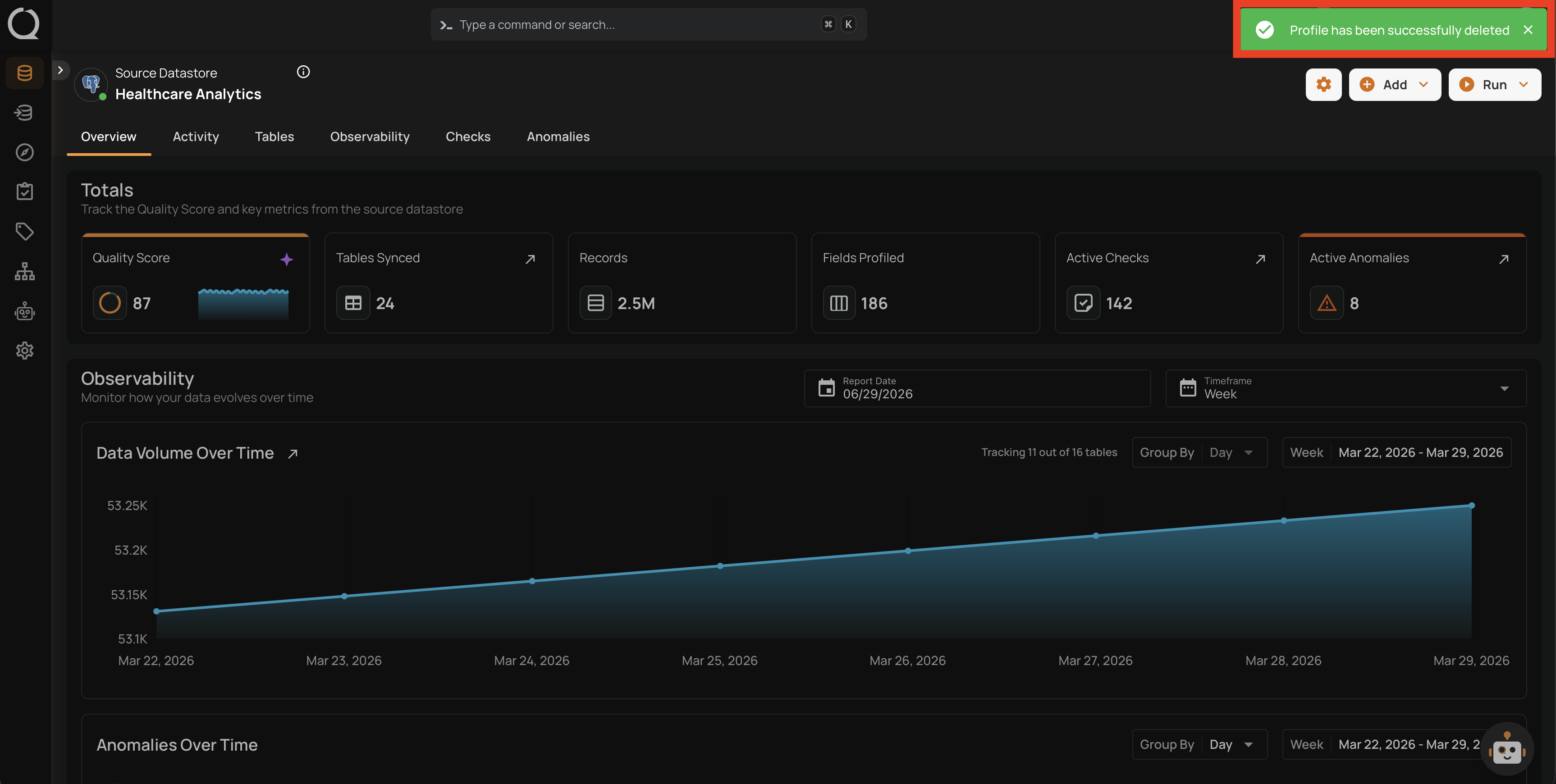
Task: Switch to the Overview tab
Action: [x=109, y=137]
